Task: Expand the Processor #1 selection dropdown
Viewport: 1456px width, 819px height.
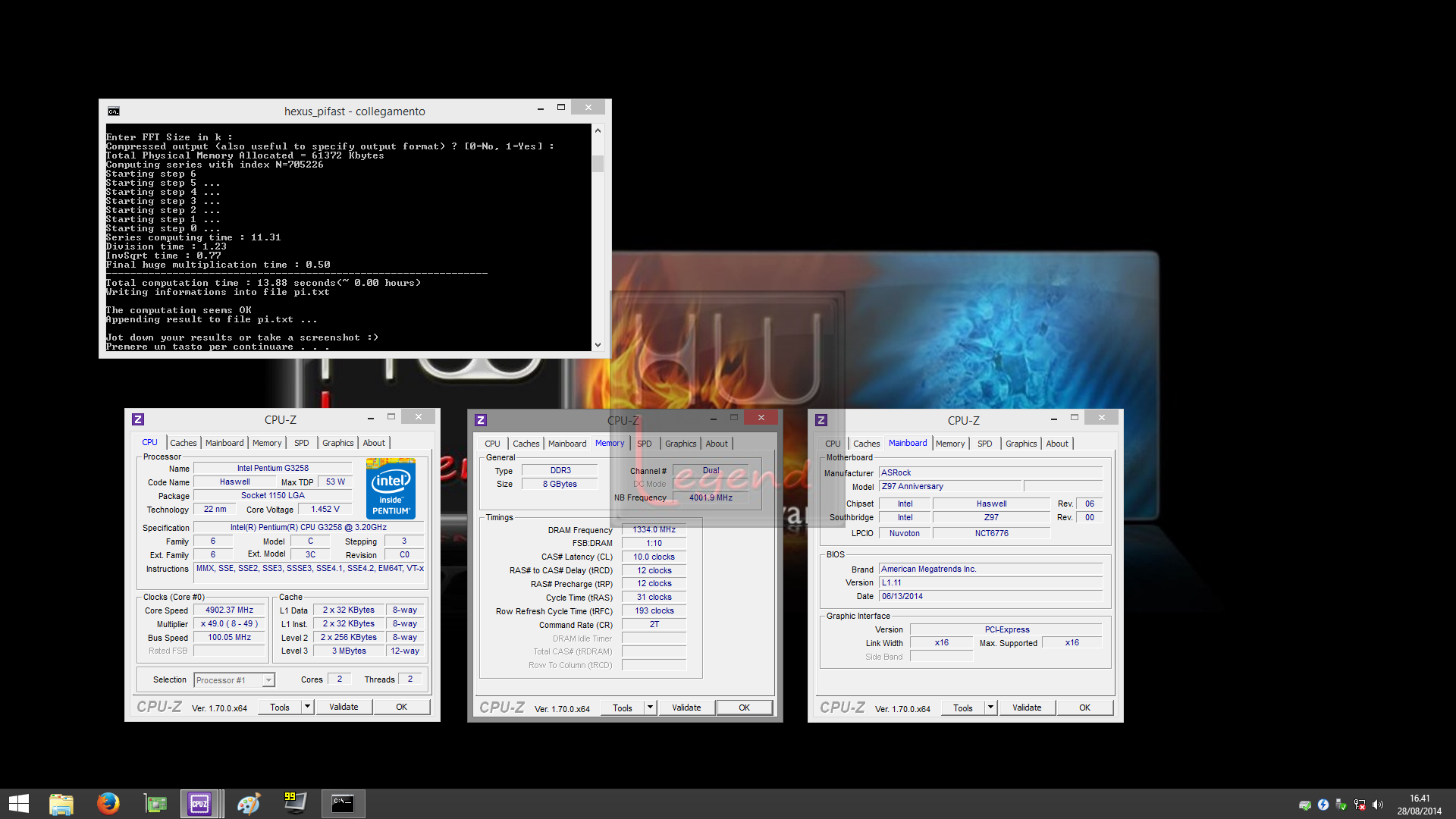Action: point(268,680)
